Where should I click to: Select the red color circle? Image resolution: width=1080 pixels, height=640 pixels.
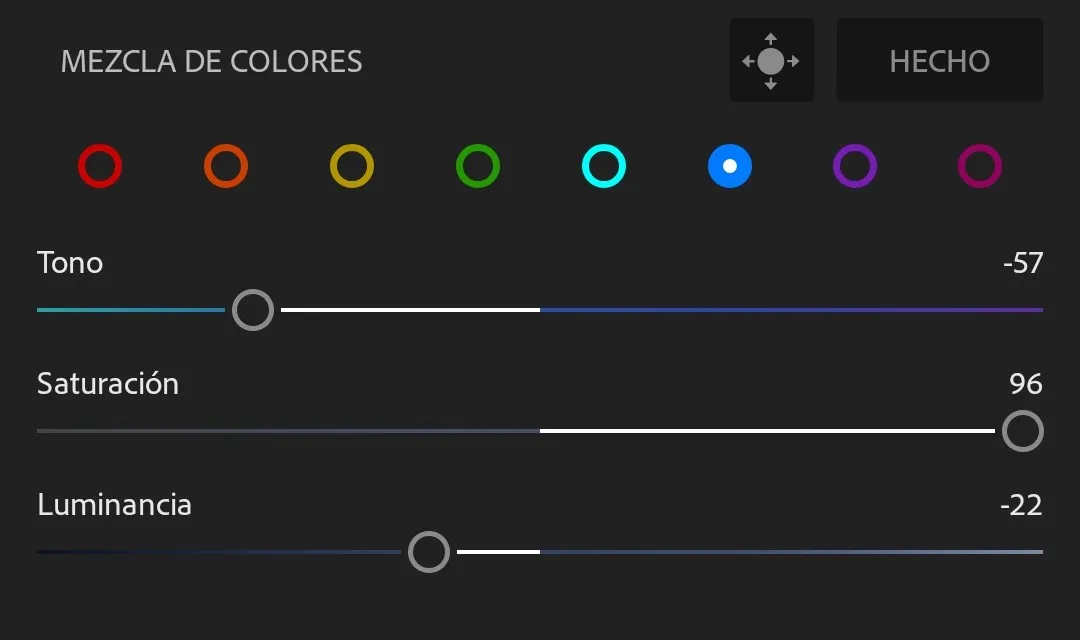point(100,166)
